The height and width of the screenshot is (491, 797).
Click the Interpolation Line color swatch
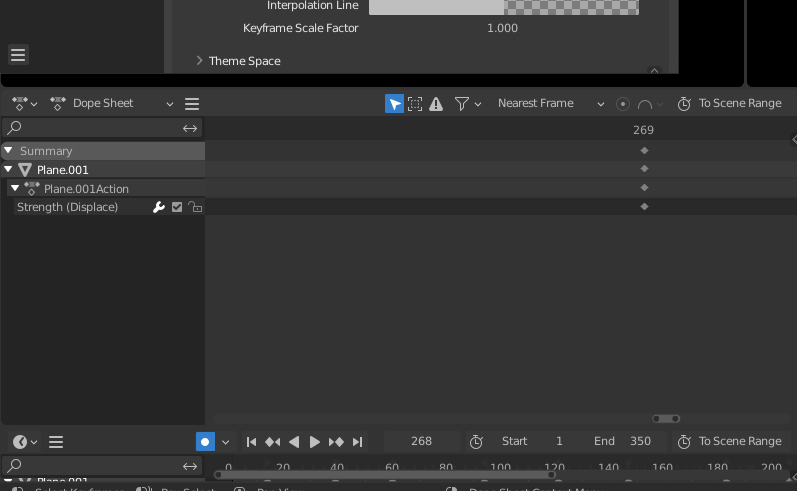504,6
